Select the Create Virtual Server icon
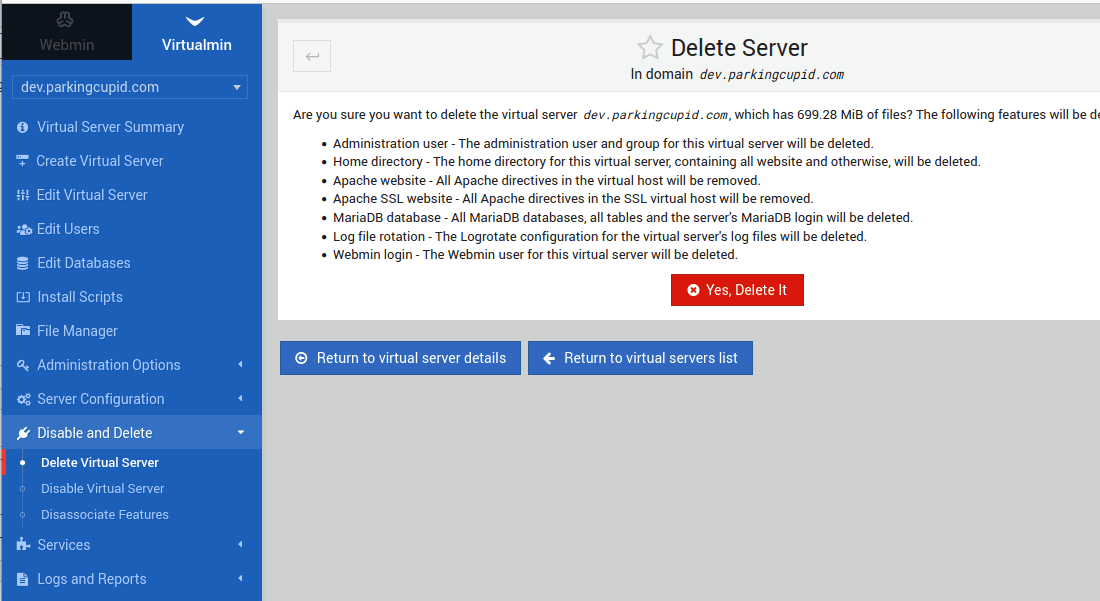Screen dimensions: 1100x601 [x=22, y=161]
